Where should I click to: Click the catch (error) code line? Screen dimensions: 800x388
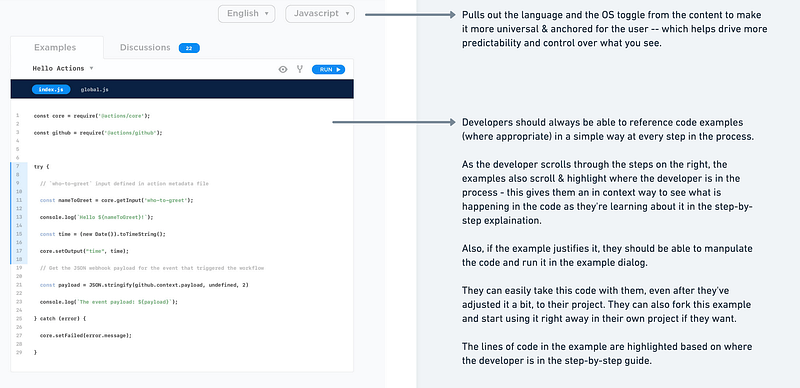[61, 319]
